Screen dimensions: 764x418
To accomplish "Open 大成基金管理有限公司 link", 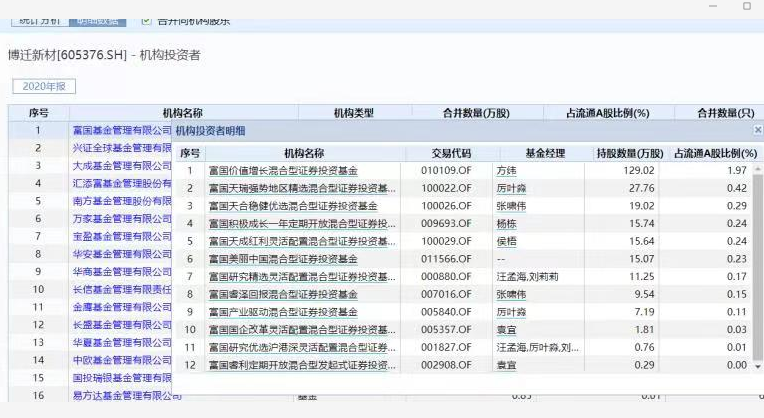I will coord(122,166).
